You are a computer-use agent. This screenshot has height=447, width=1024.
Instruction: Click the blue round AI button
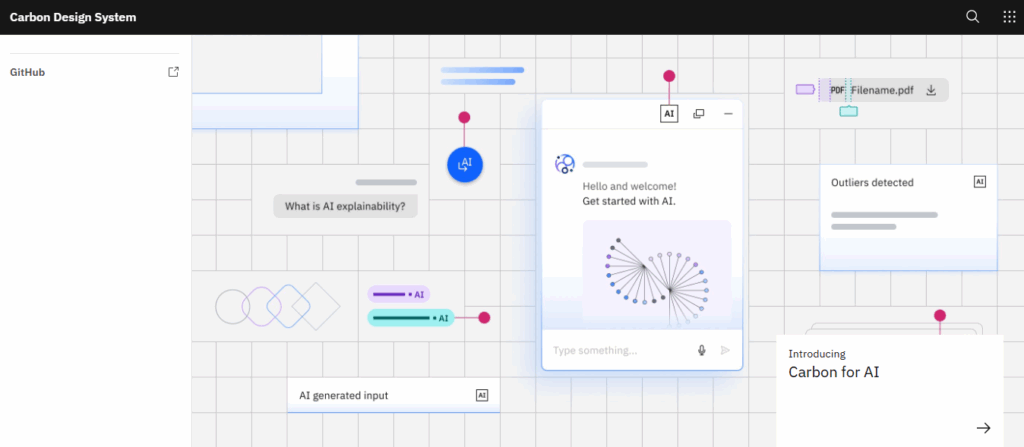click(464, 165)
